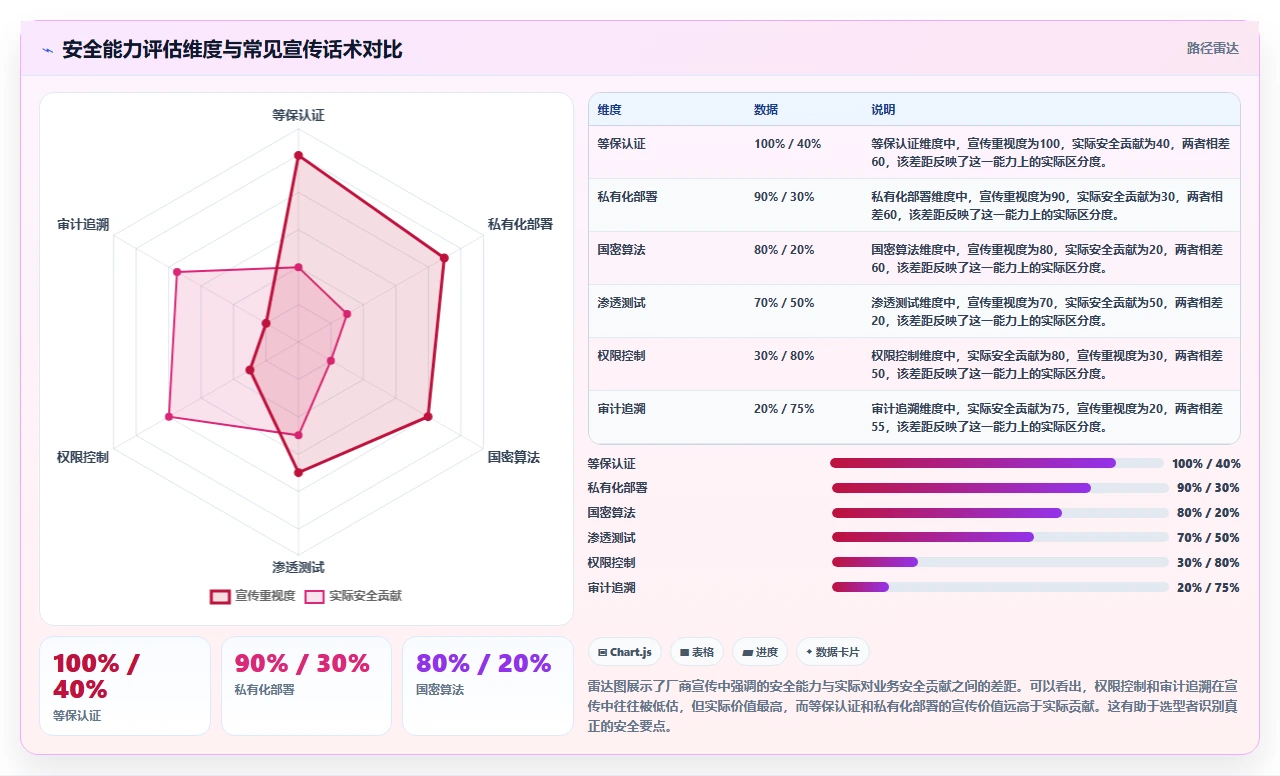Click the 数据卡片 chip

coord(833,652)
